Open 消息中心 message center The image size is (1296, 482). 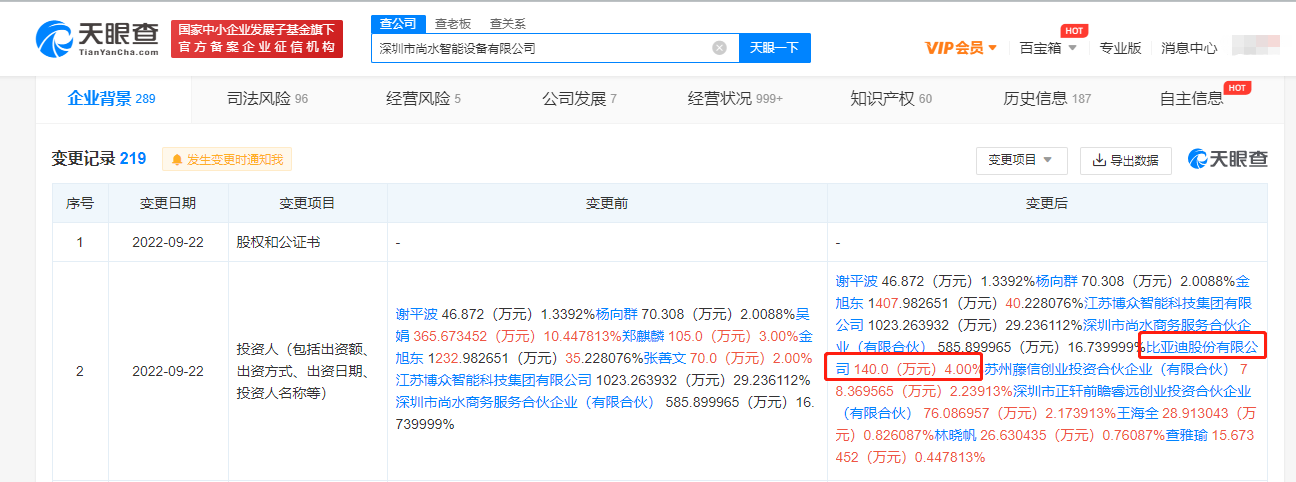click(1189, 48)
